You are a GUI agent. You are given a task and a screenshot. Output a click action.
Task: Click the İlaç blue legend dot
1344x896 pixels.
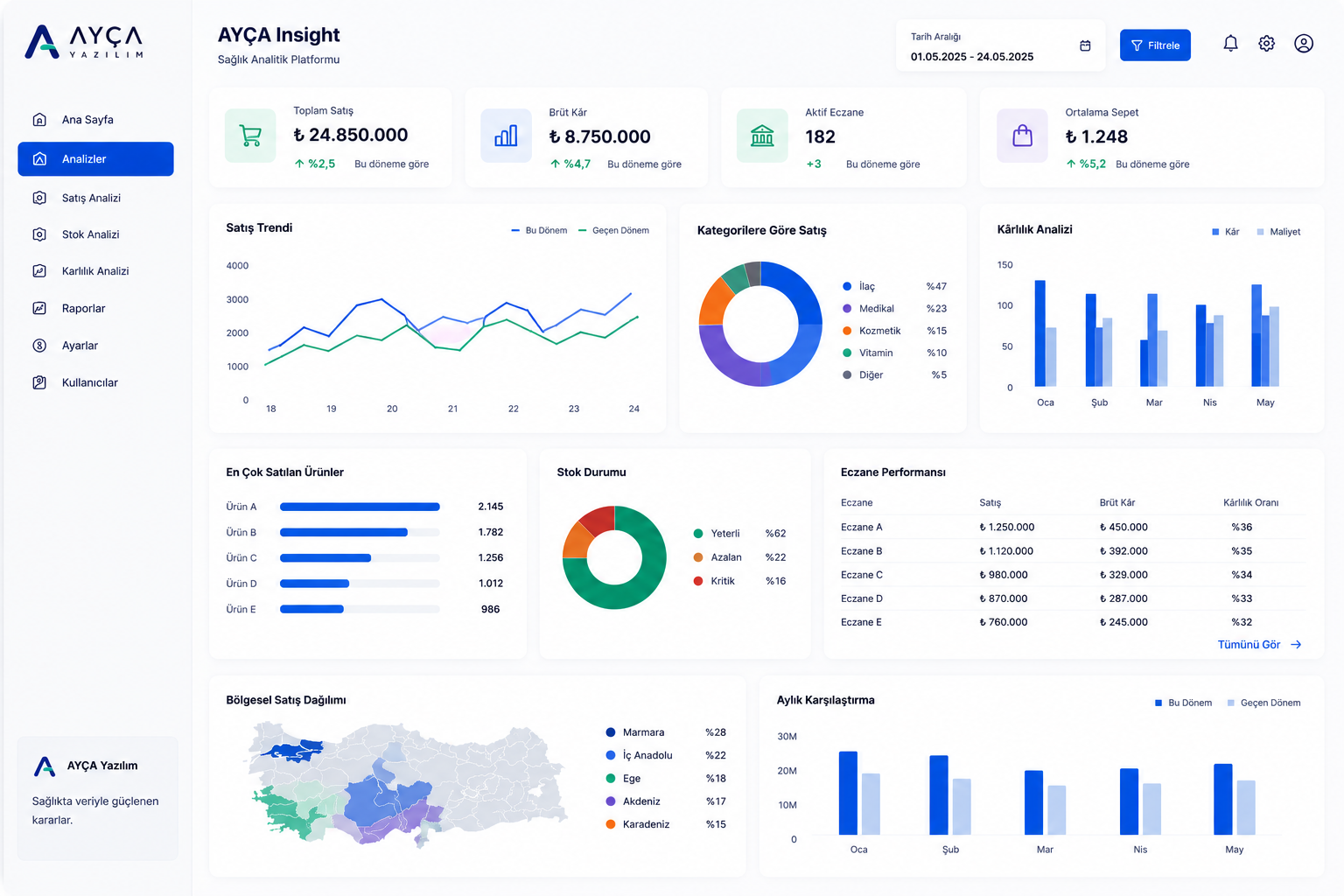coord(847,286)
